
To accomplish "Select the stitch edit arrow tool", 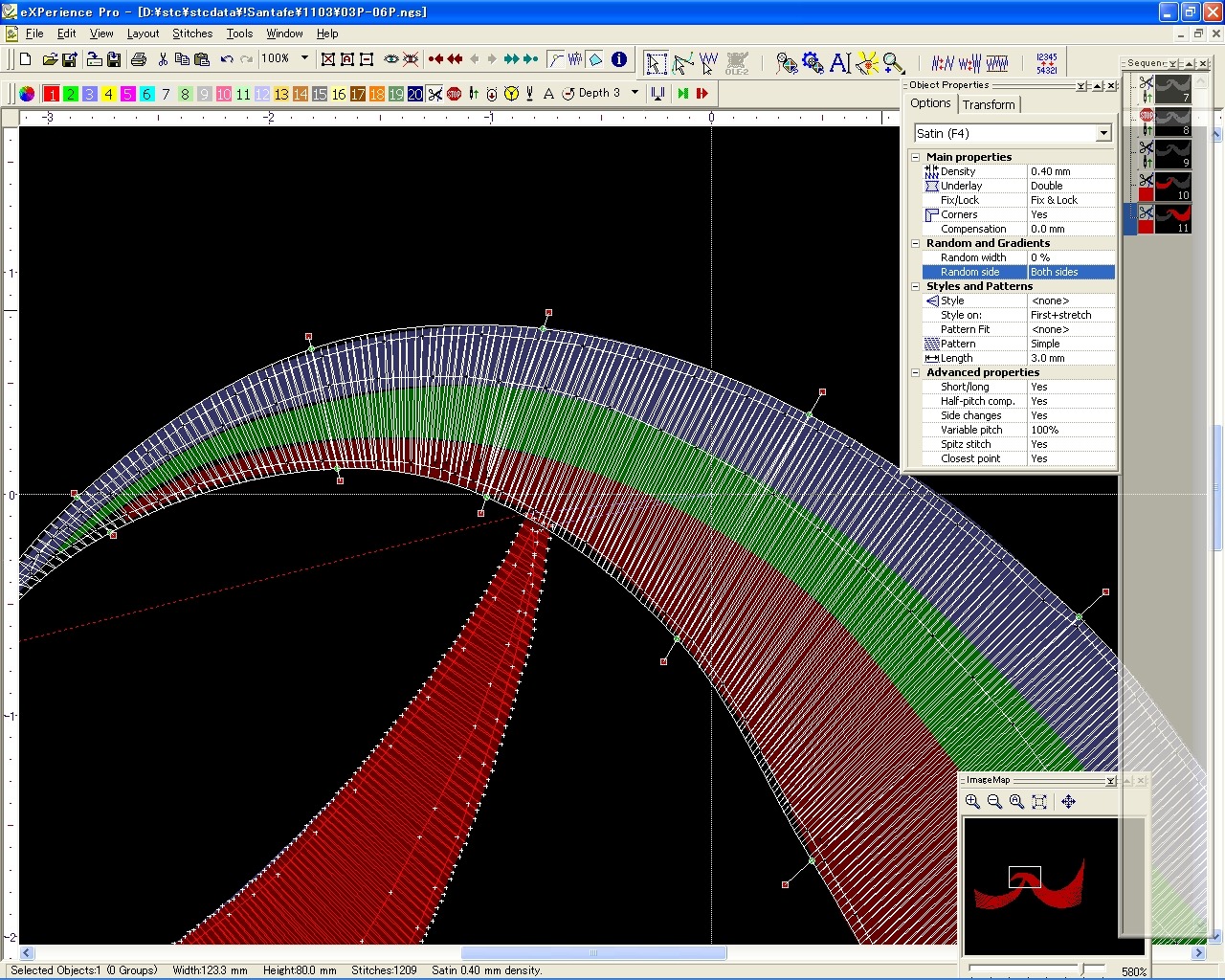I will [x=709, y=63].
